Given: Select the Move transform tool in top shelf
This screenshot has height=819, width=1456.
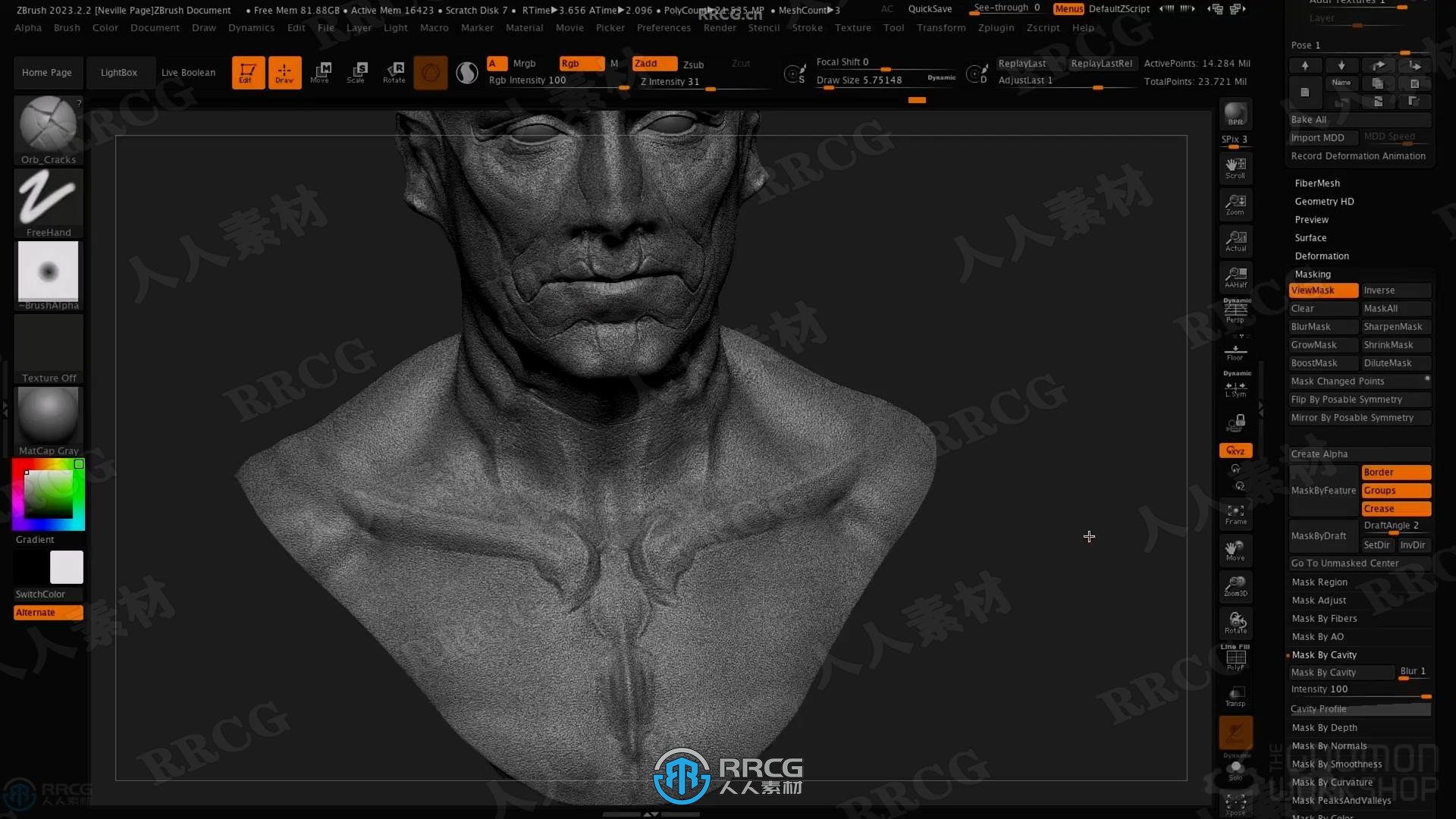Looking at the screenshot, I should pos(321,73).
